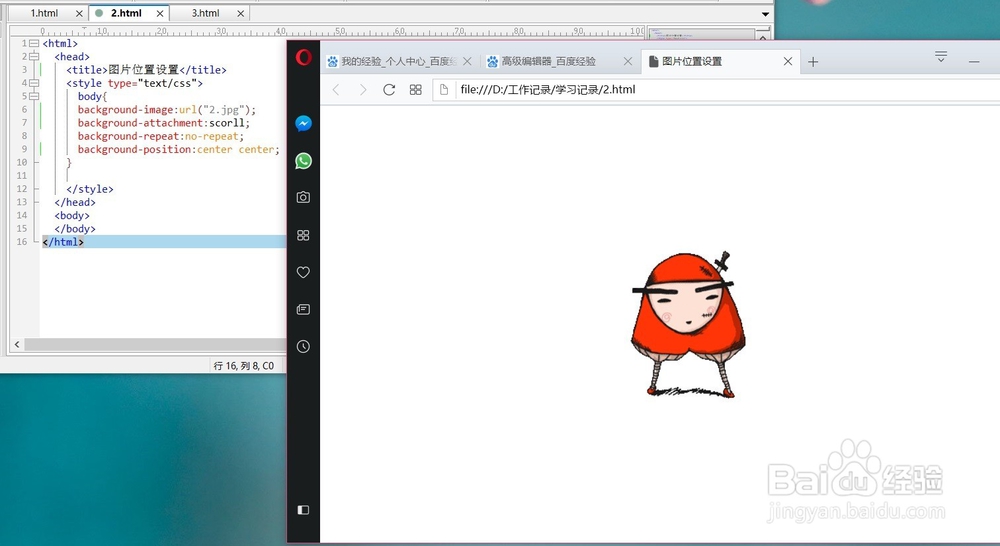This screenshot has height=546, width=1000.
Task: Reload the current page
Action: tap(389, 90)
